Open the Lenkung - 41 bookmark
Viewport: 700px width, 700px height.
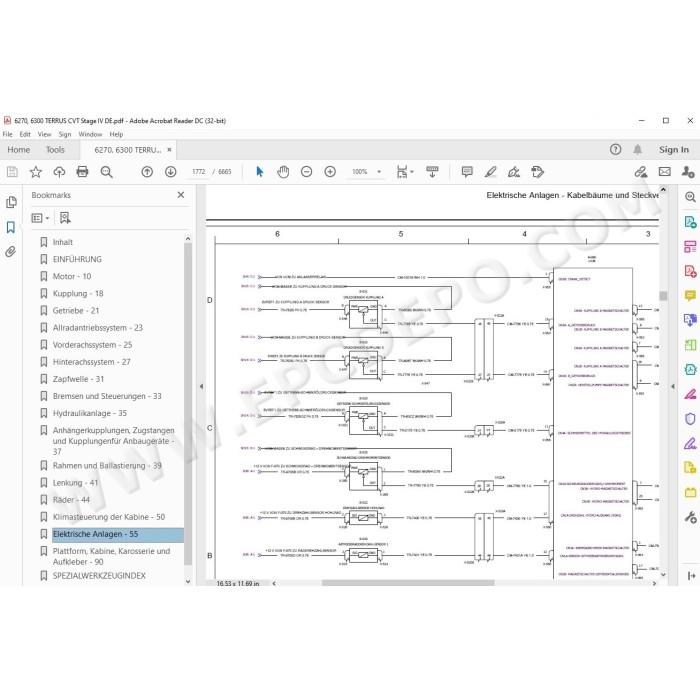click(x=75, y=483)
